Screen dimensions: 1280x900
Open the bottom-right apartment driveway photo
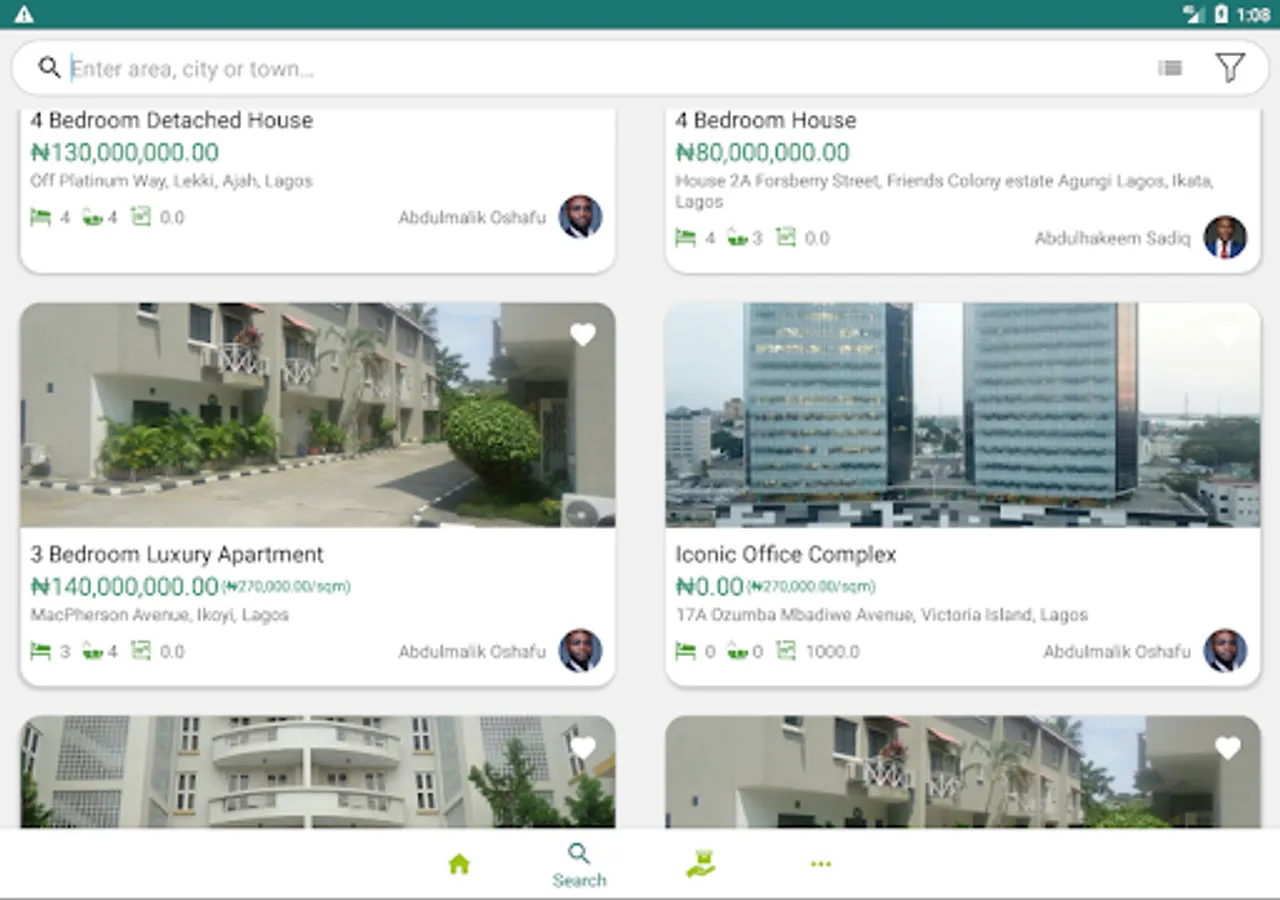pos(963,771)
